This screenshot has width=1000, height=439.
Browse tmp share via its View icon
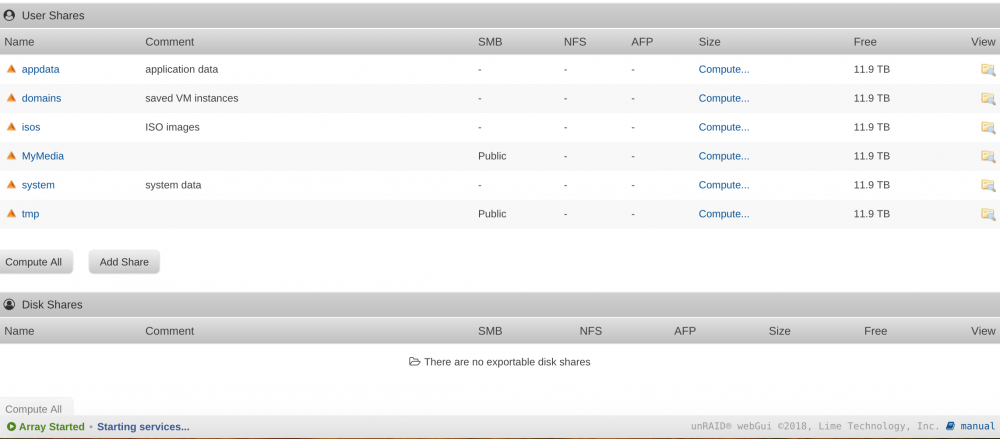point(988,214)
